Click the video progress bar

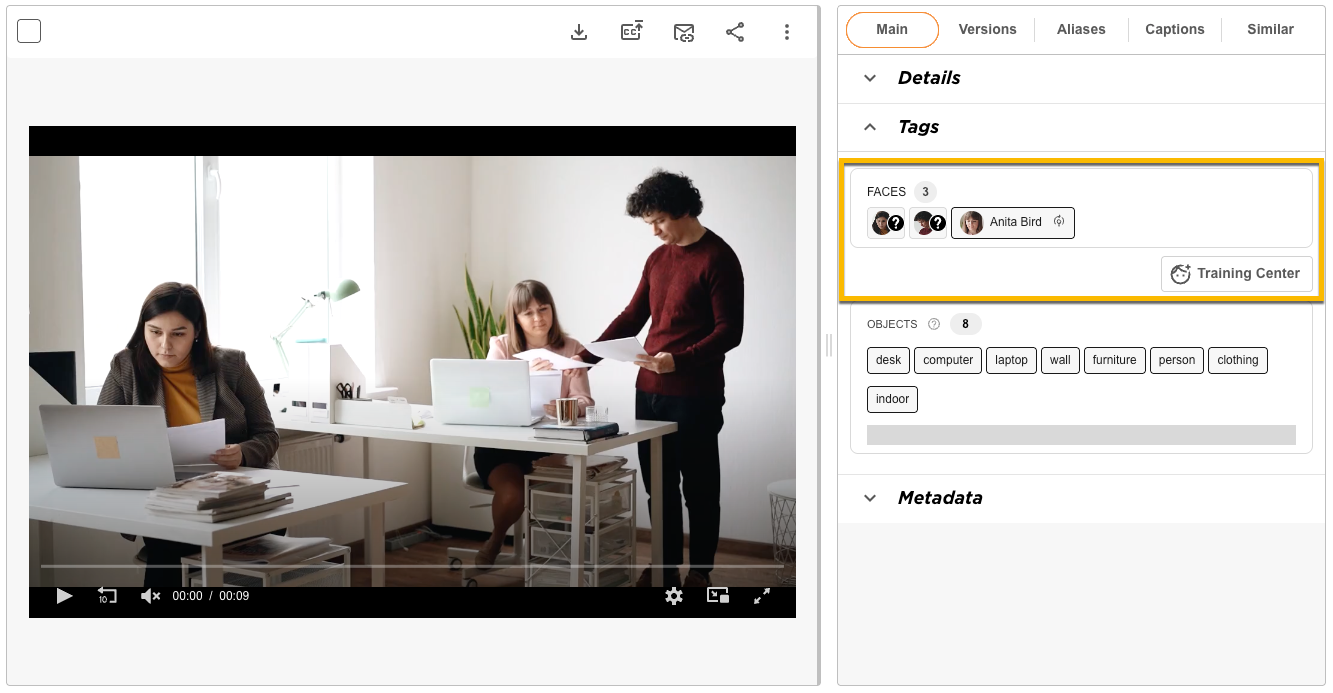coord(412,567)
